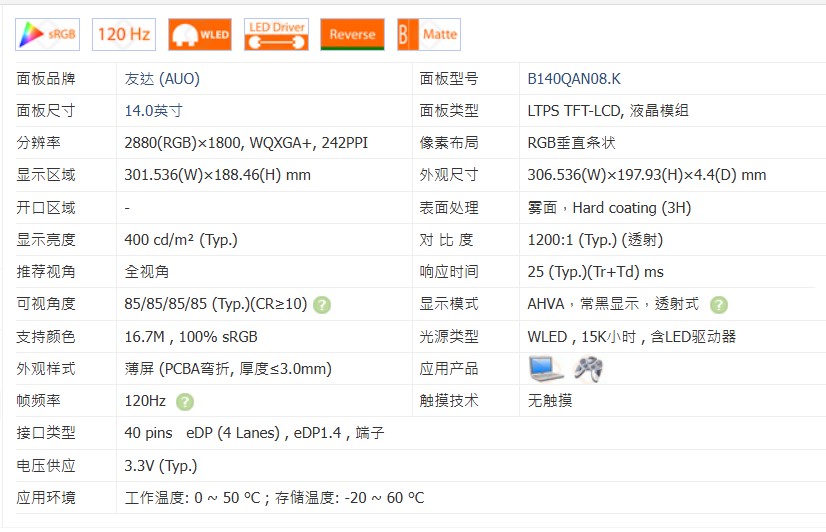
Task: Click the 400 cd/m² brightness value
Action: click(180, 240)
